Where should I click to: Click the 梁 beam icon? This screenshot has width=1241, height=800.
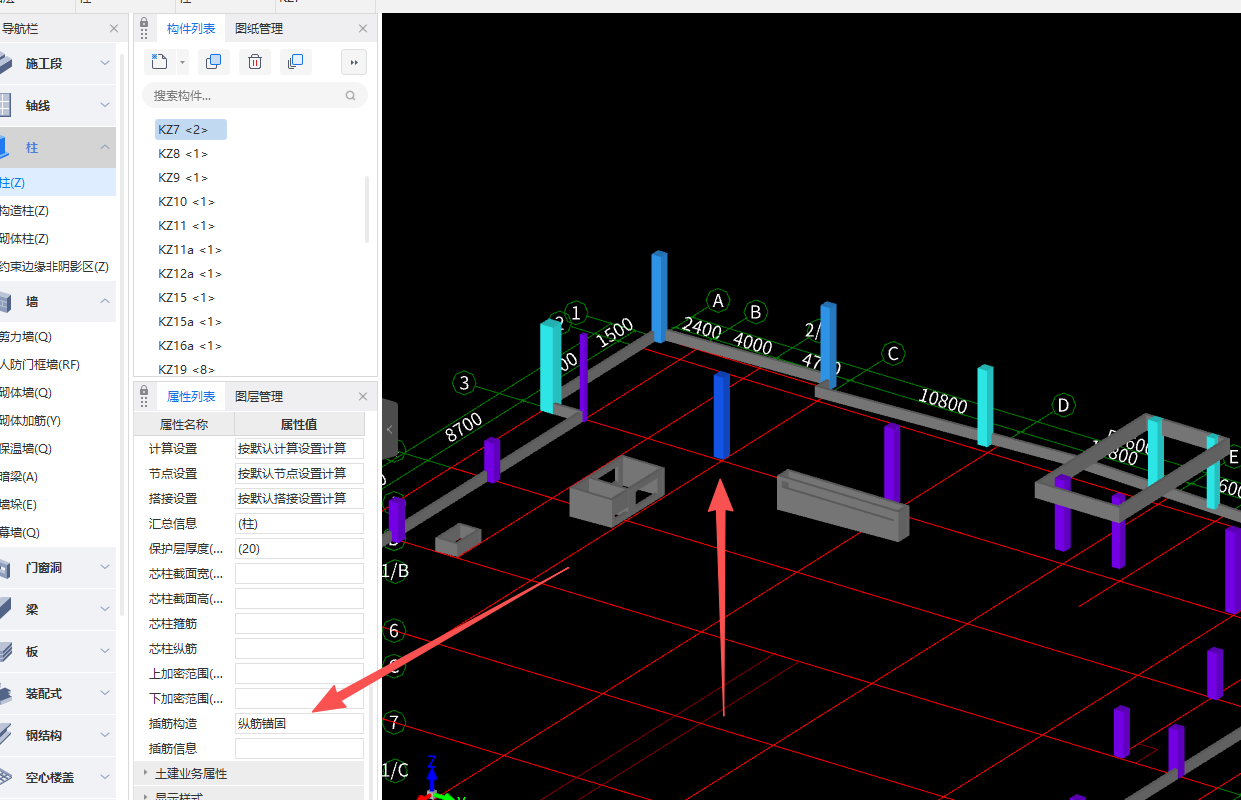point(5,609)
